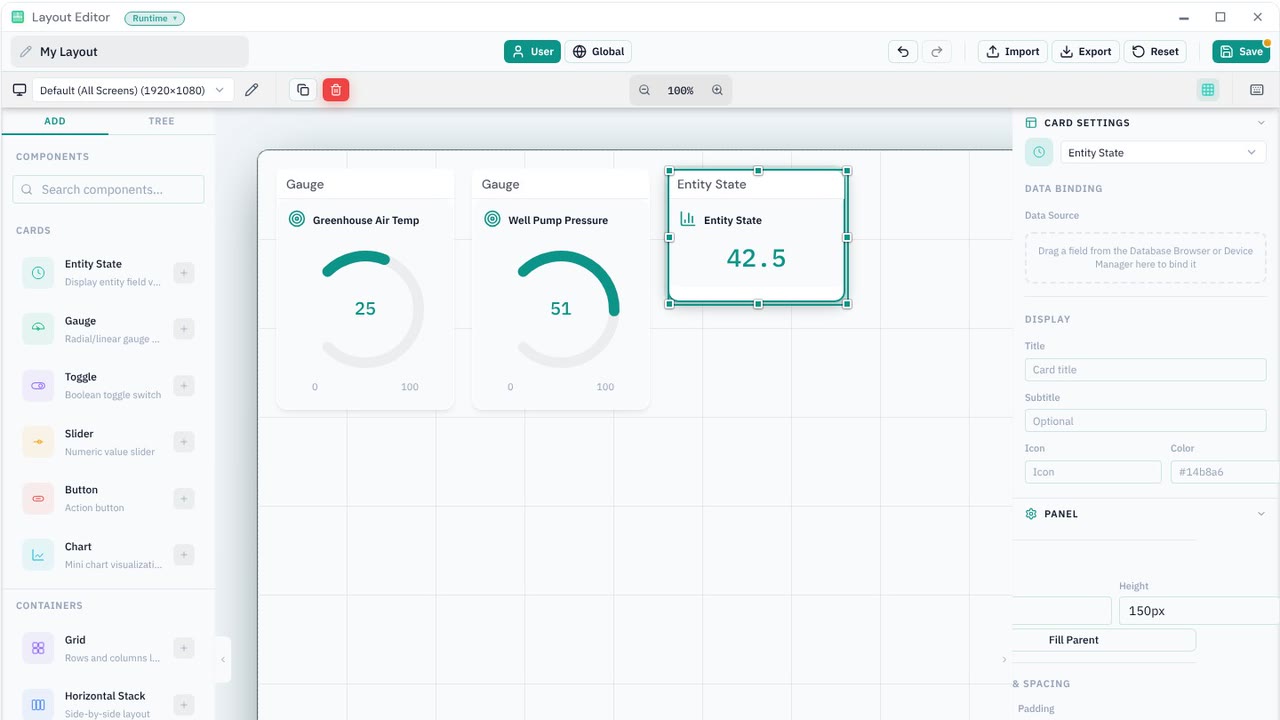Switch to Global scope

point(598,52)
